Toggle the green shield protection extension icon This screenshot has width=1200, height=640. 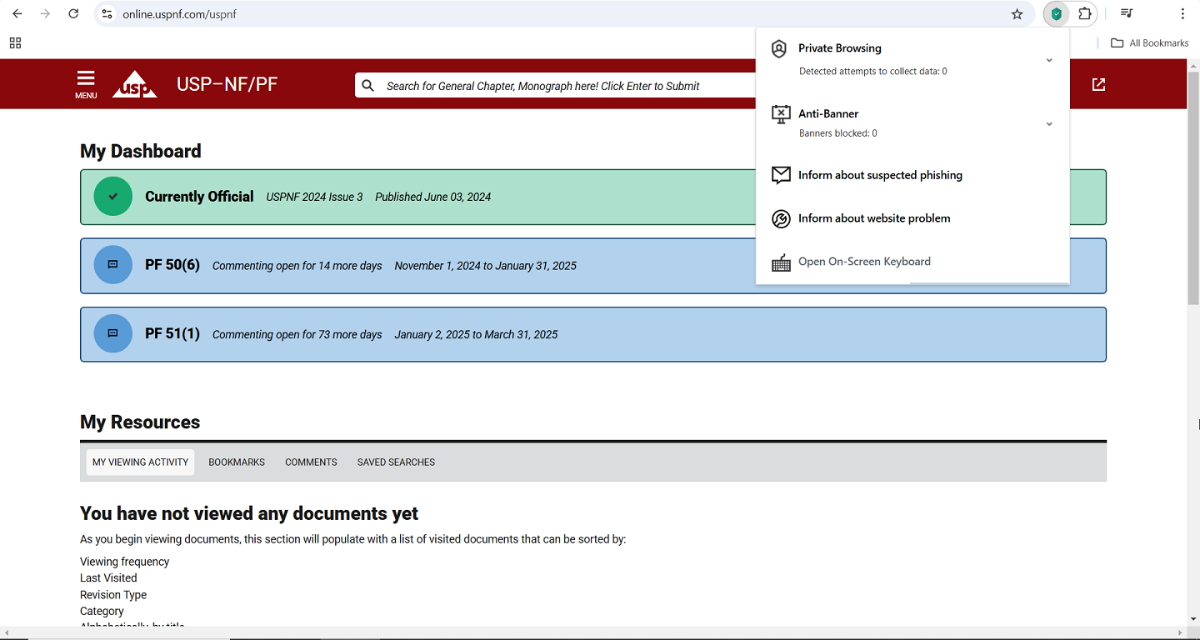pyautogui.click(x=1056, y=14)
